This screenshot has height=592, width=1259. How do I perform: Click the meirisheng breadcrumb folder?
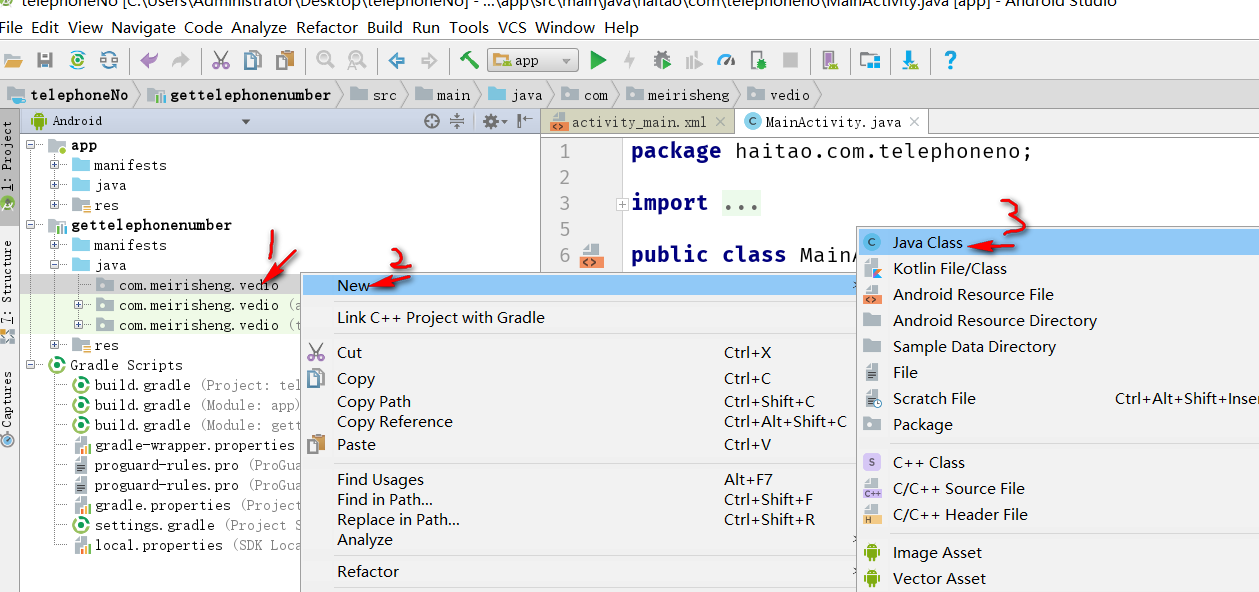(678, 95)
